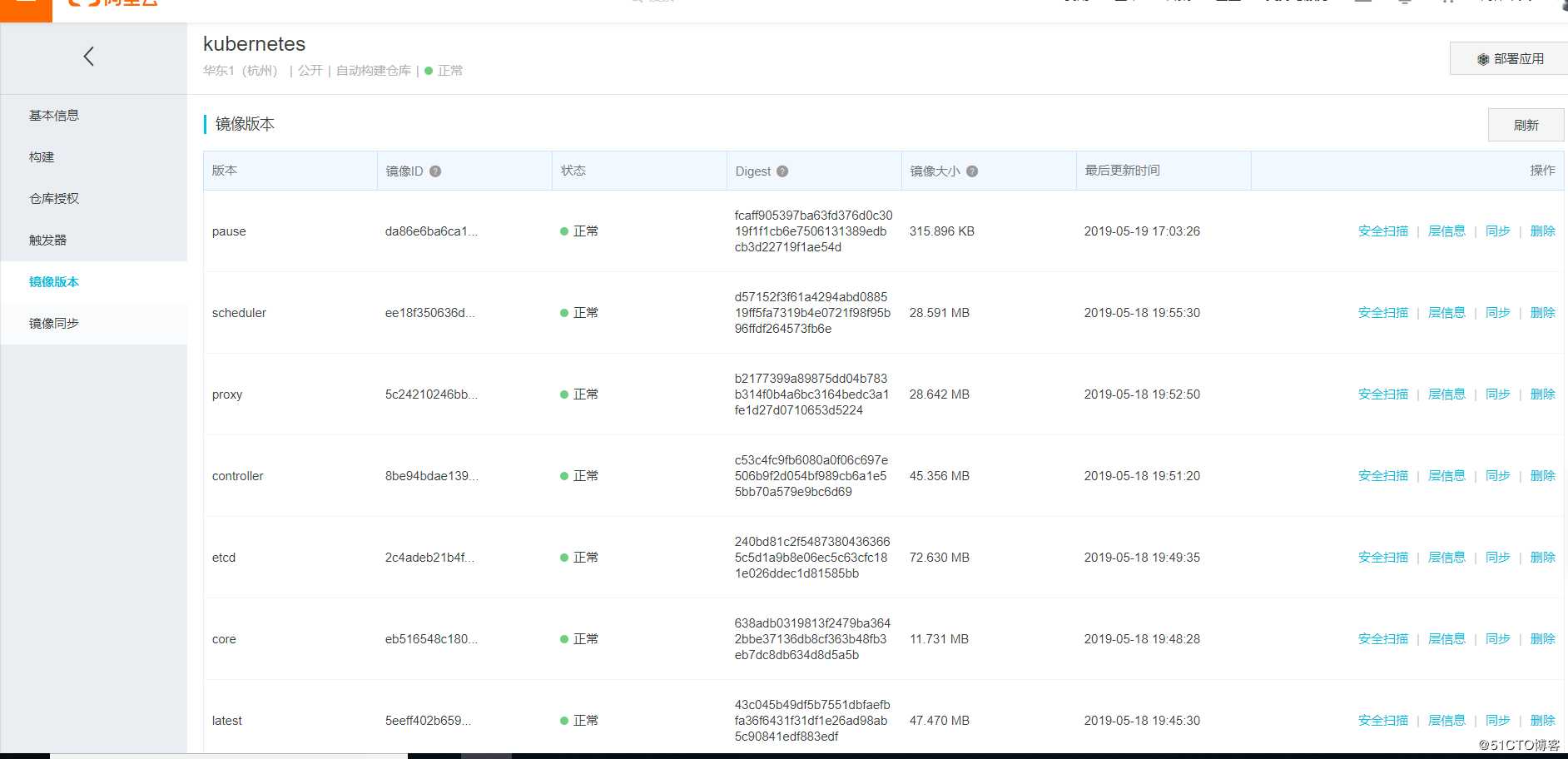Viewport: 1568px width, 759px height.
Task: Select the scheduler version name
Action: pyautogui.click(x=239, y=313)
